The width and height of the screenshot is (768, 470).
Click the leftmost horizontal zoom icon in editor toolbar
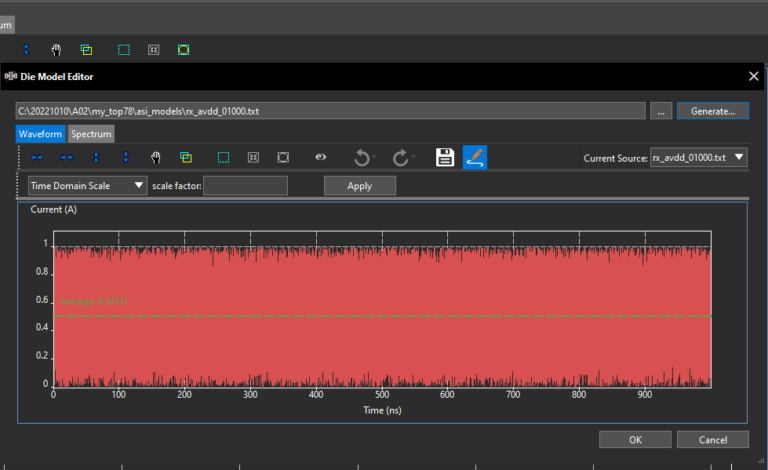pyautogui.click(x=37, y=157)
